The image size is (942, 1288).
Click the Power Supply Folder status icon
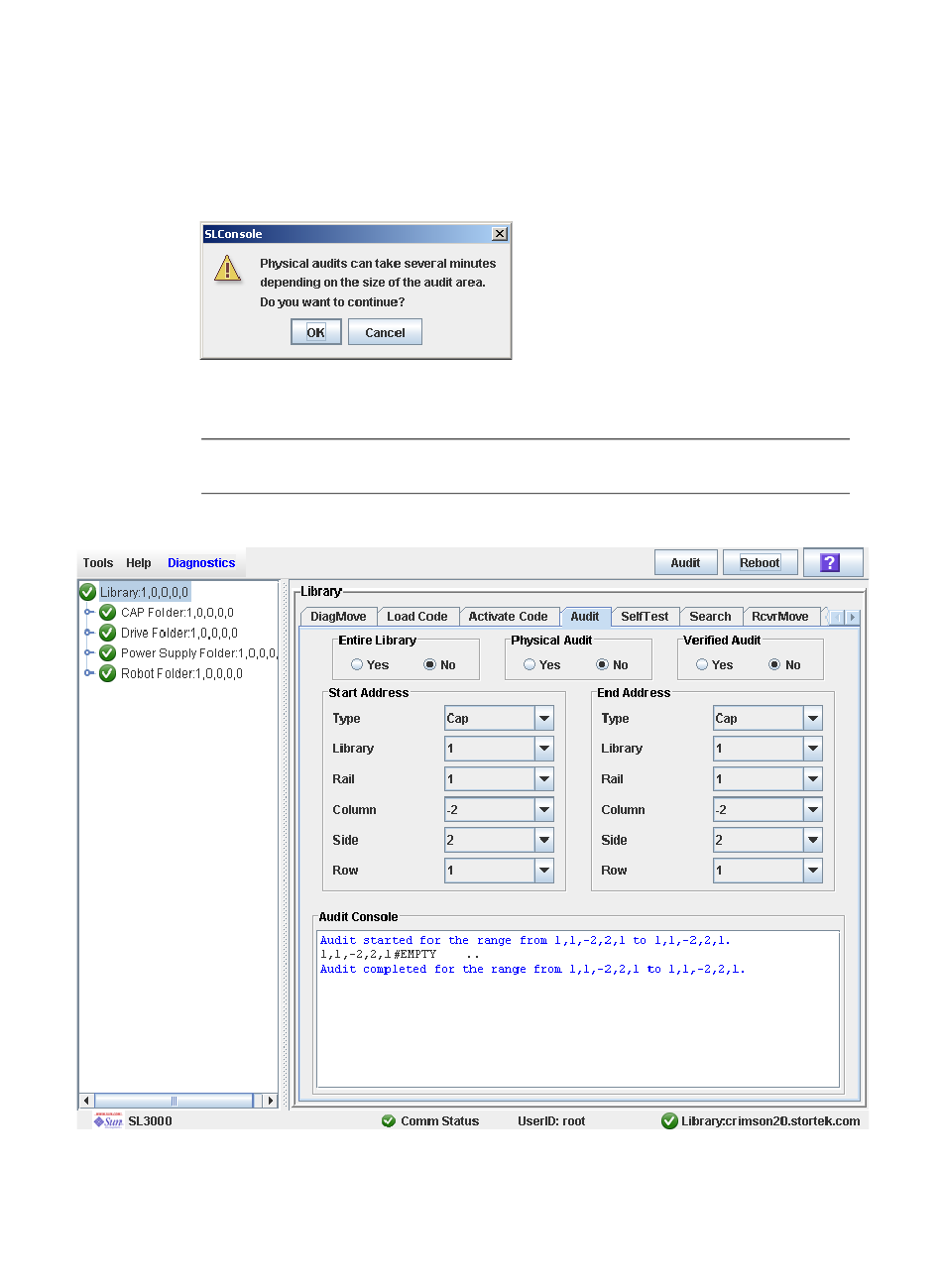click(108, 653)
